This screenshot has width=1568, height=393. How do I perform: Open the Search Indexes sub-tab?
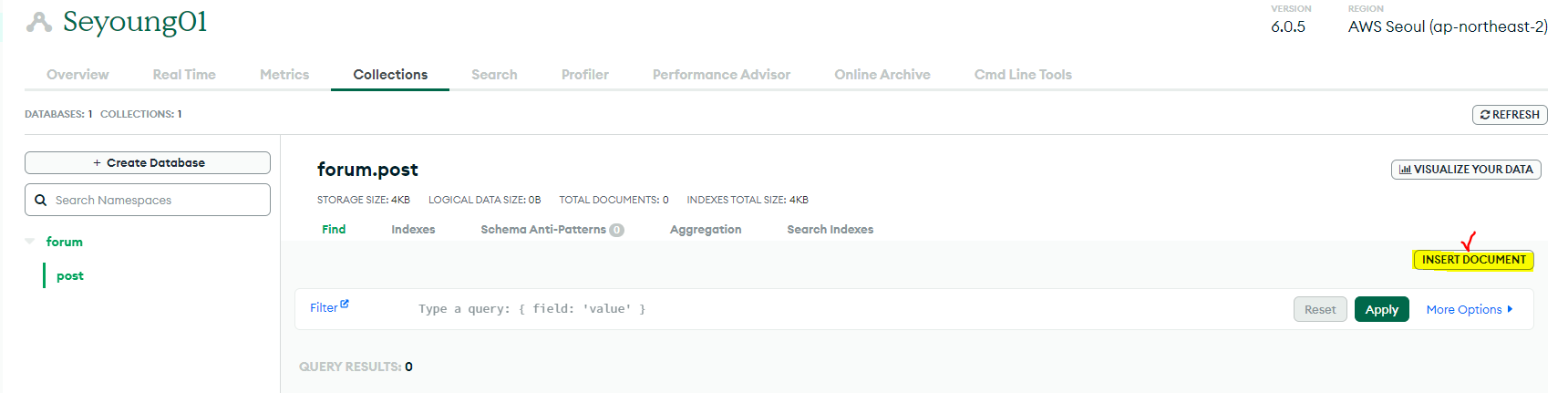[830, 230]
